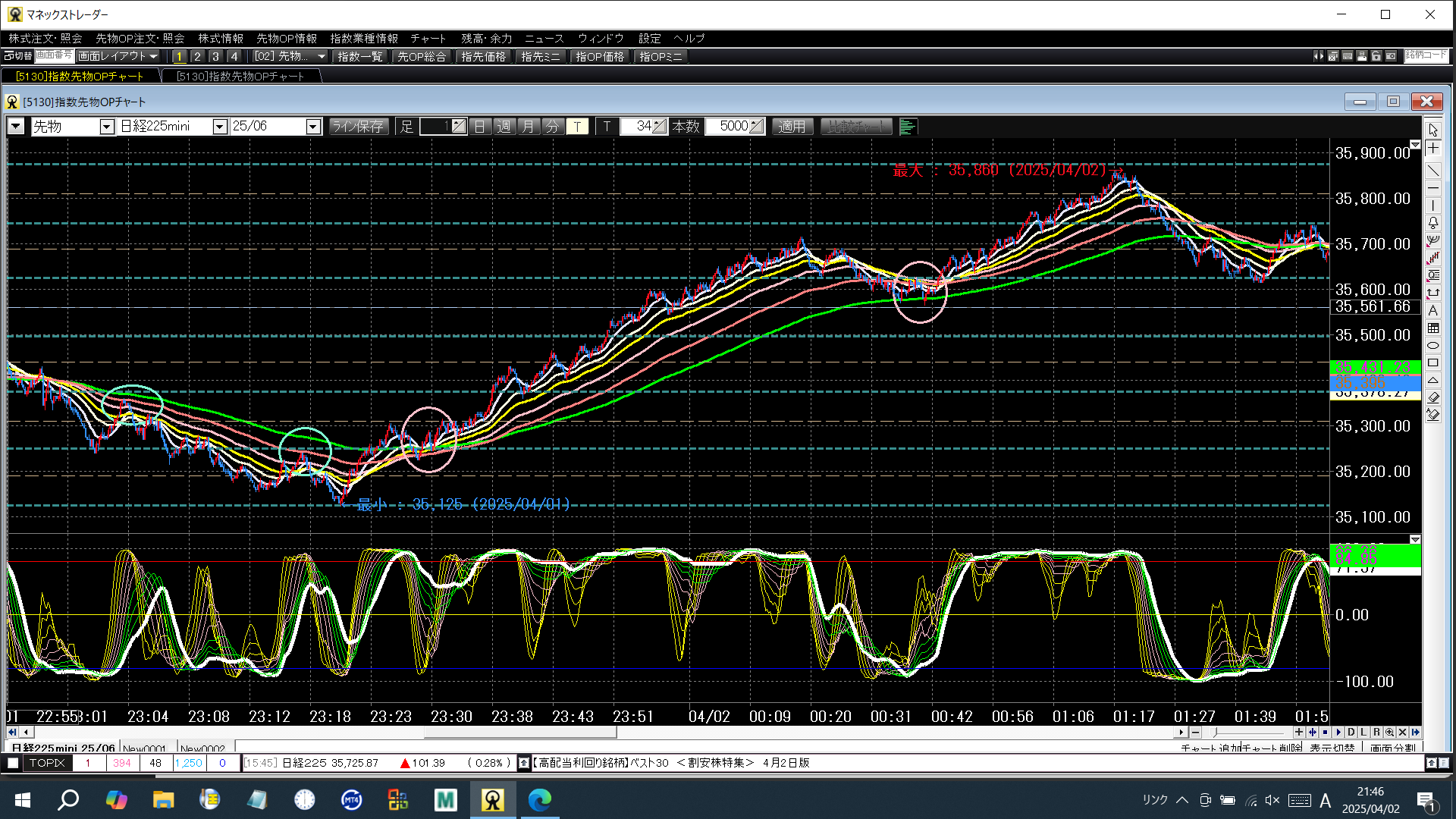Open the 日経225mini instrument dropdown
This screenshot has height=819, width=1456.
[220, 127]
